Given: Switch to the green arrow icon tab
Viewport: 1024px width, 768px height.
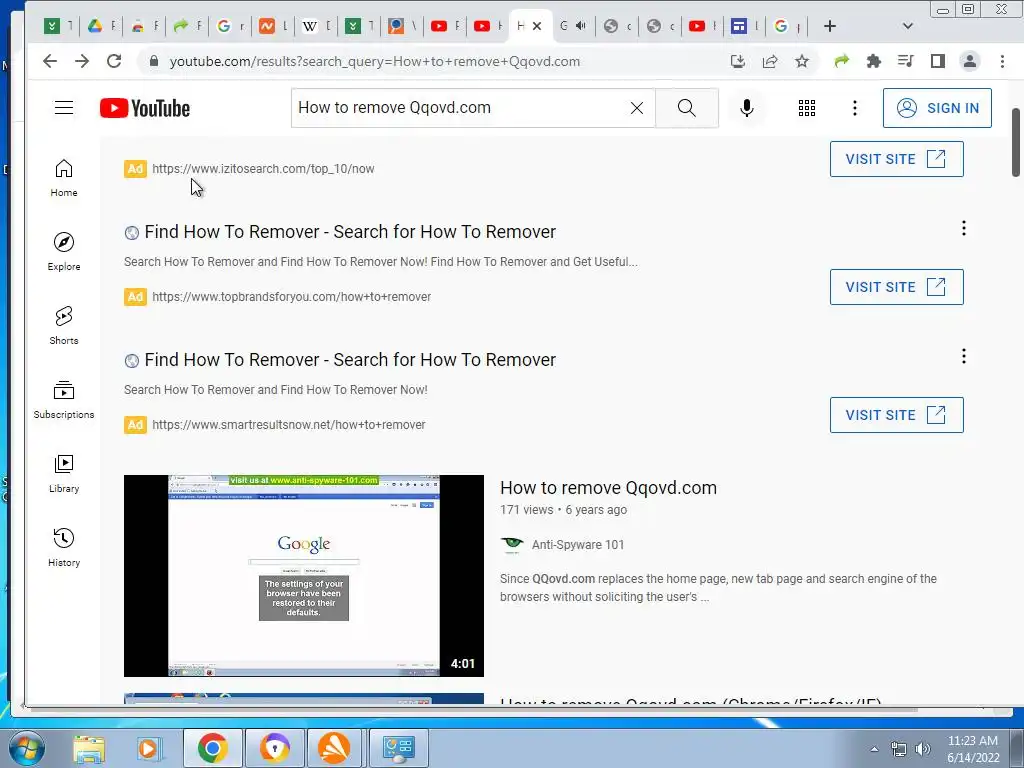Looking at the screenshot, I should 187,26.
